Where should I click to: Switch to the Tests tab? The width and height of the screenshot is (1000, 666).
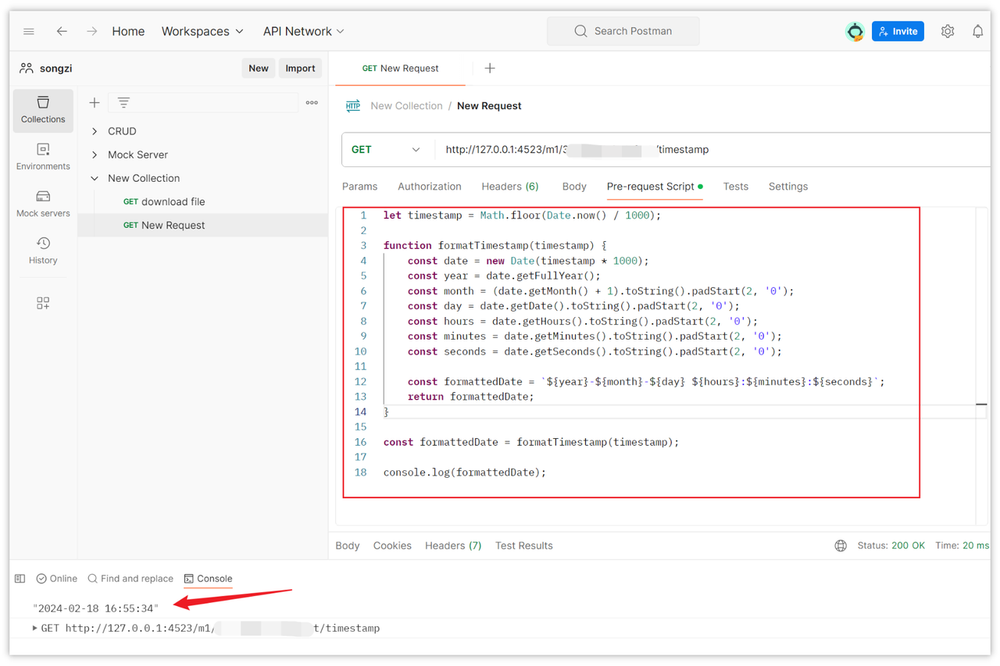(x=735, y=187)
